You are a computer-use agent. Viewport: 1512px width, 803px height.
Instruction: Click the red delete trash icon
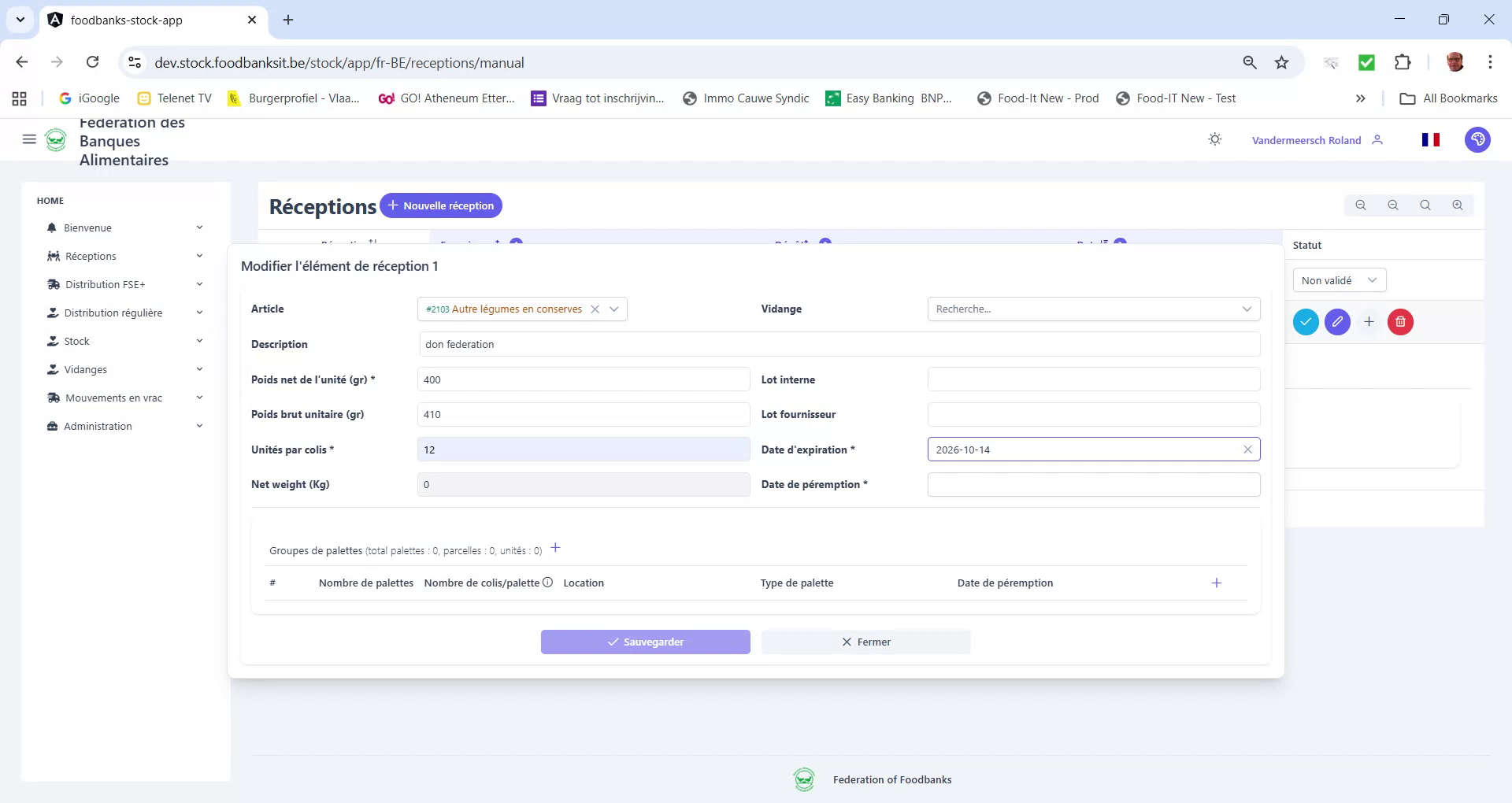[1399, 322]
